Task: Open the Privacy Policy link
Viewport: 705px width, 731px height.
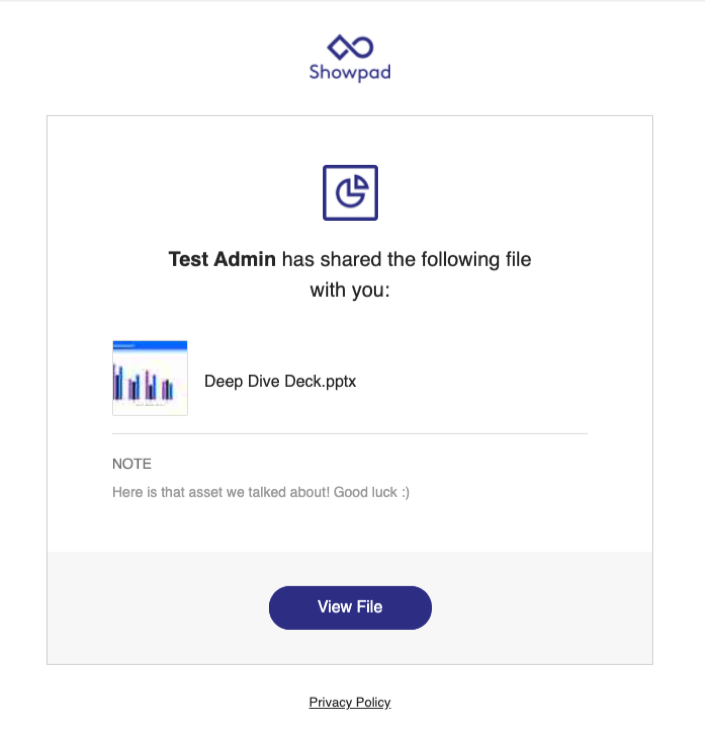Action: point(350,703)
